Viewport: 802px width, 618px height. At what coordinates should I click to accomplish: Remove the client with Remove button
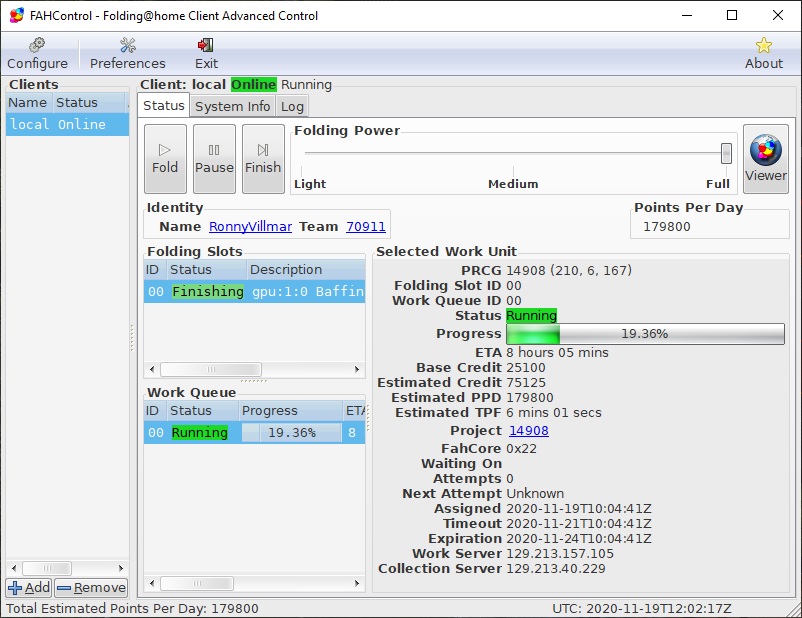point(91,587)
